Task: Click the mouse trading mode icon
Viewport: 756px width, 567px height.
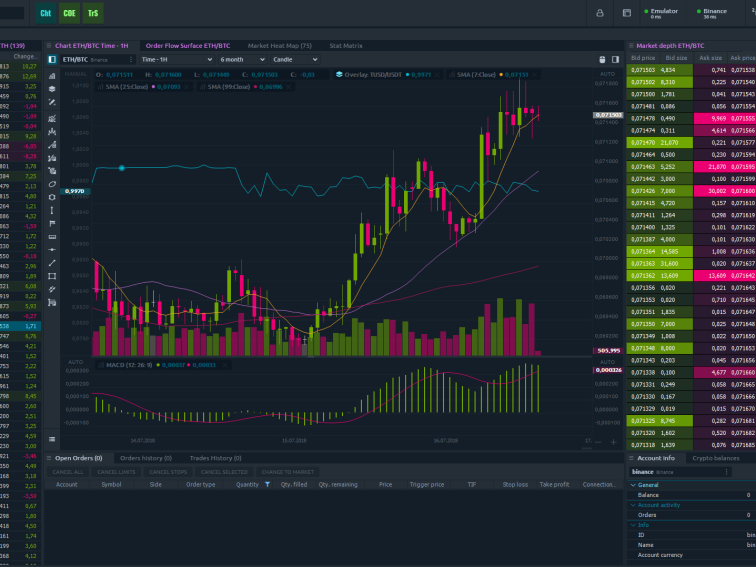Action: [602, 59]
